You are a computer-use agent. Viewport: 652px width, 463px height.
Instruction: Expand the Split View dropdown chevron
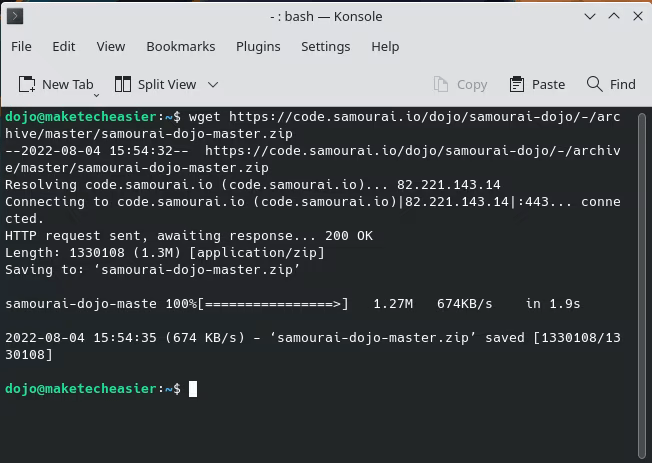click(x=213, y=85)
